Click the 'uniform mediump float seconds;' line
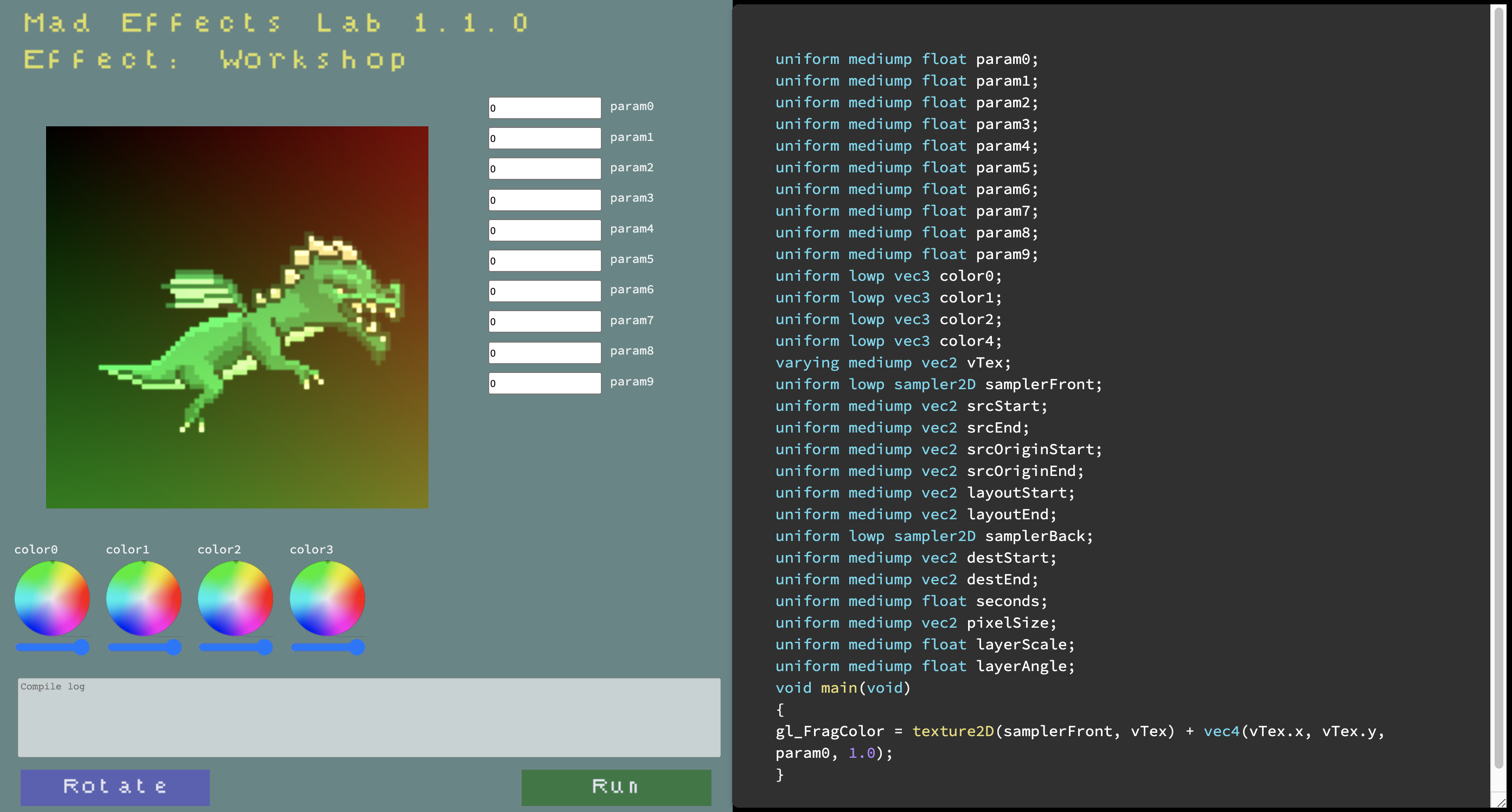 [x=912, y=601]
